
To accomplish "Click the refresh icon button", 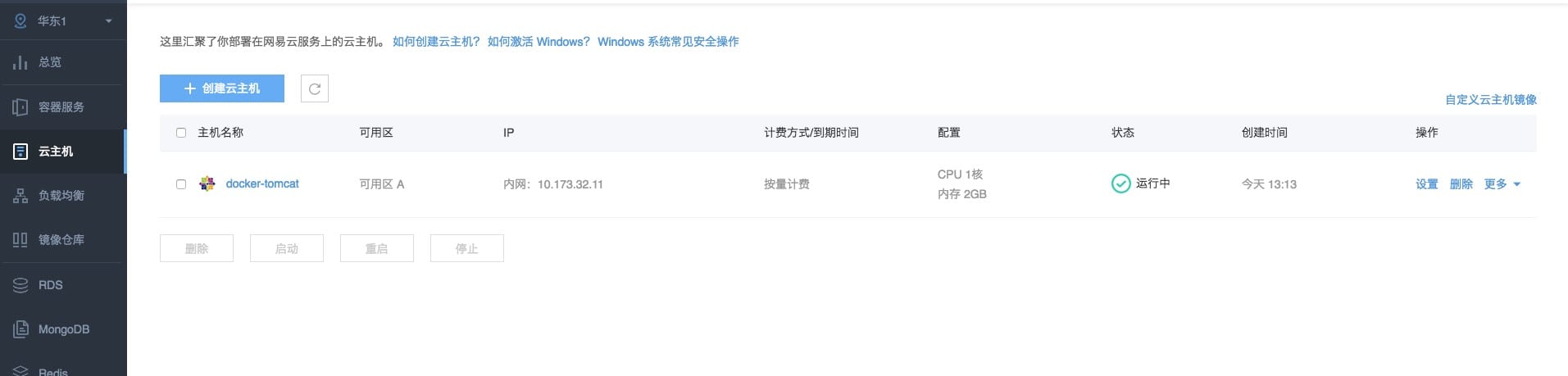I will coord(315,88).
